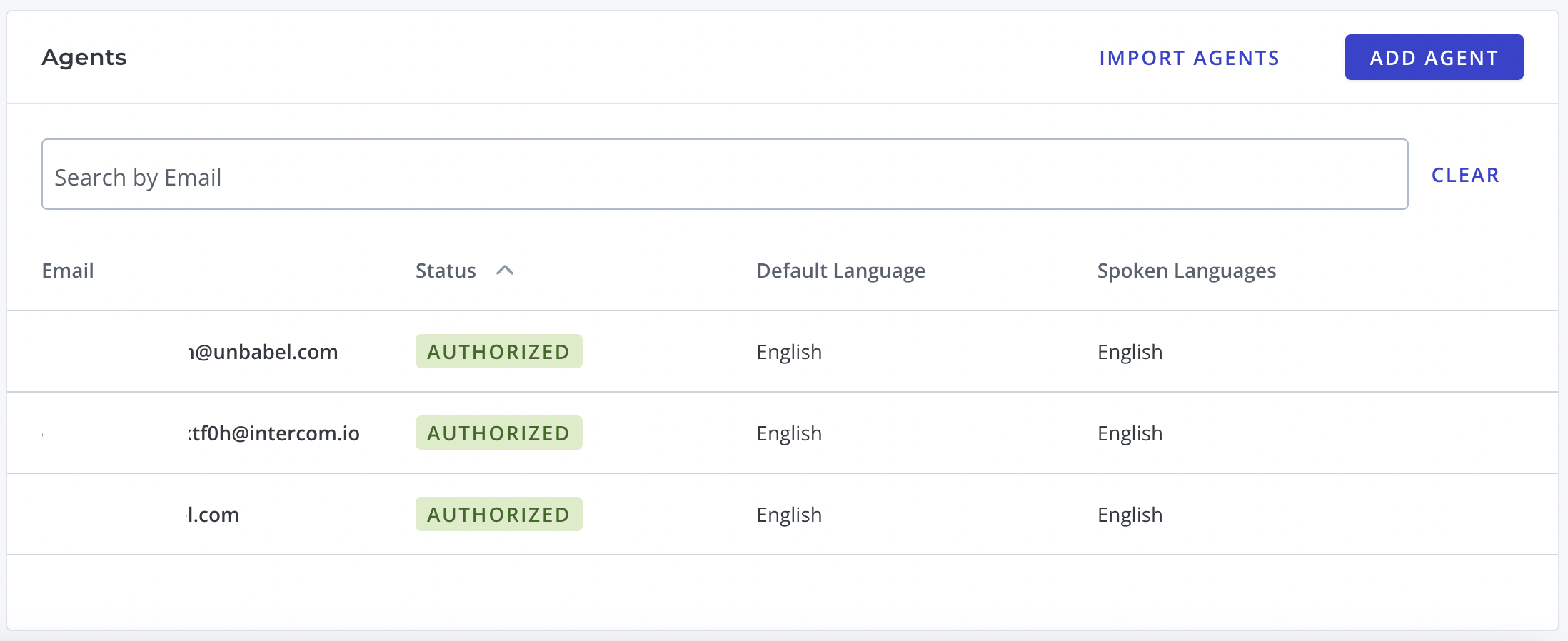Sort by the Status column header
The width and height of the screenshot is (1568, 641).
pos(446,271)
